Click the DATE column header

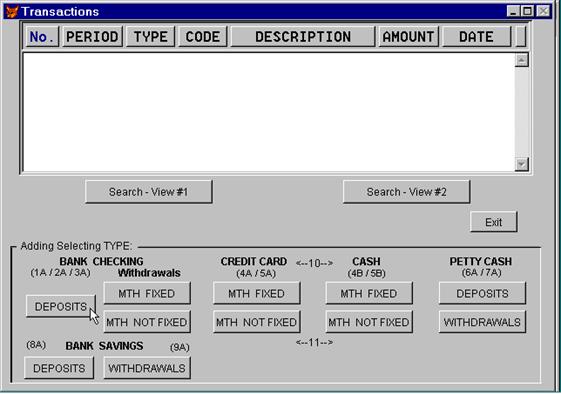pyautogui.click(x=476, y=37)
